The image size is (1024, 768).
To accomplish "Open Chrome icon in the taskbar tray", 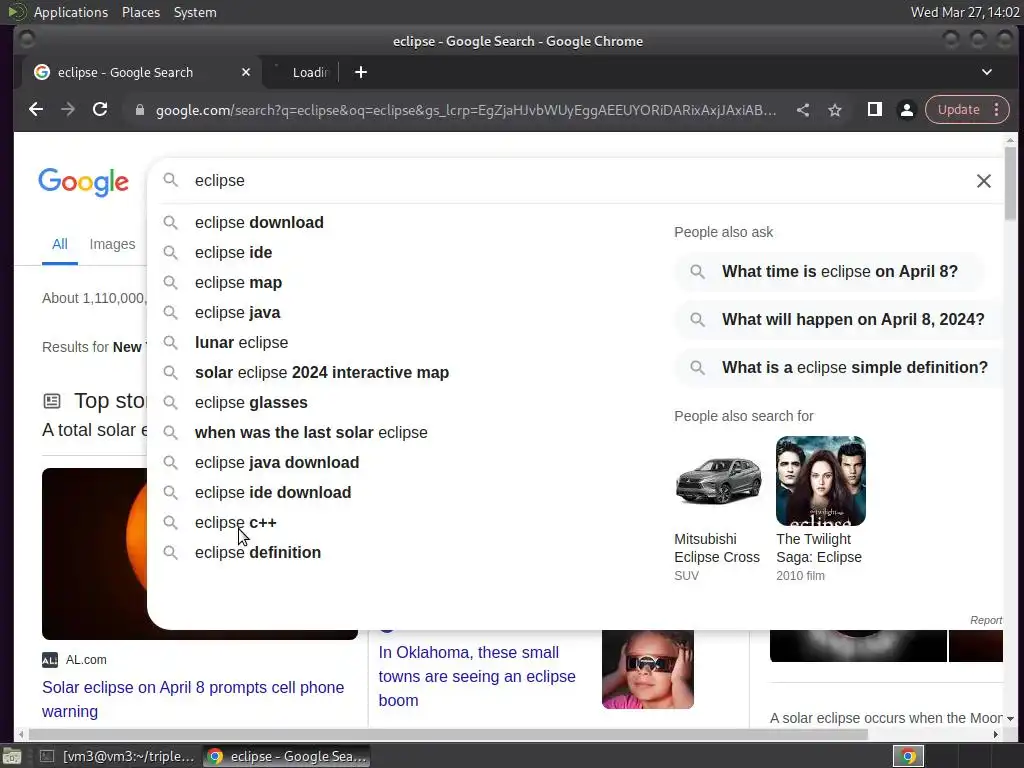I will pyautogui.click(x=908, y=756).
